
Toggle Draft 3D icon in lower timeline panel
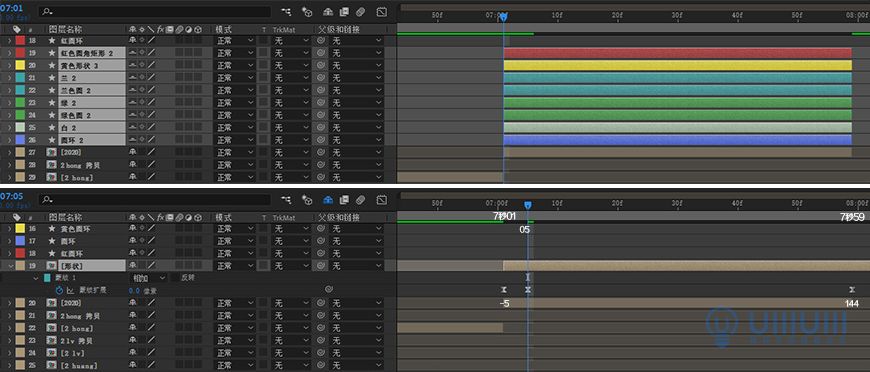tap(307, 199)
